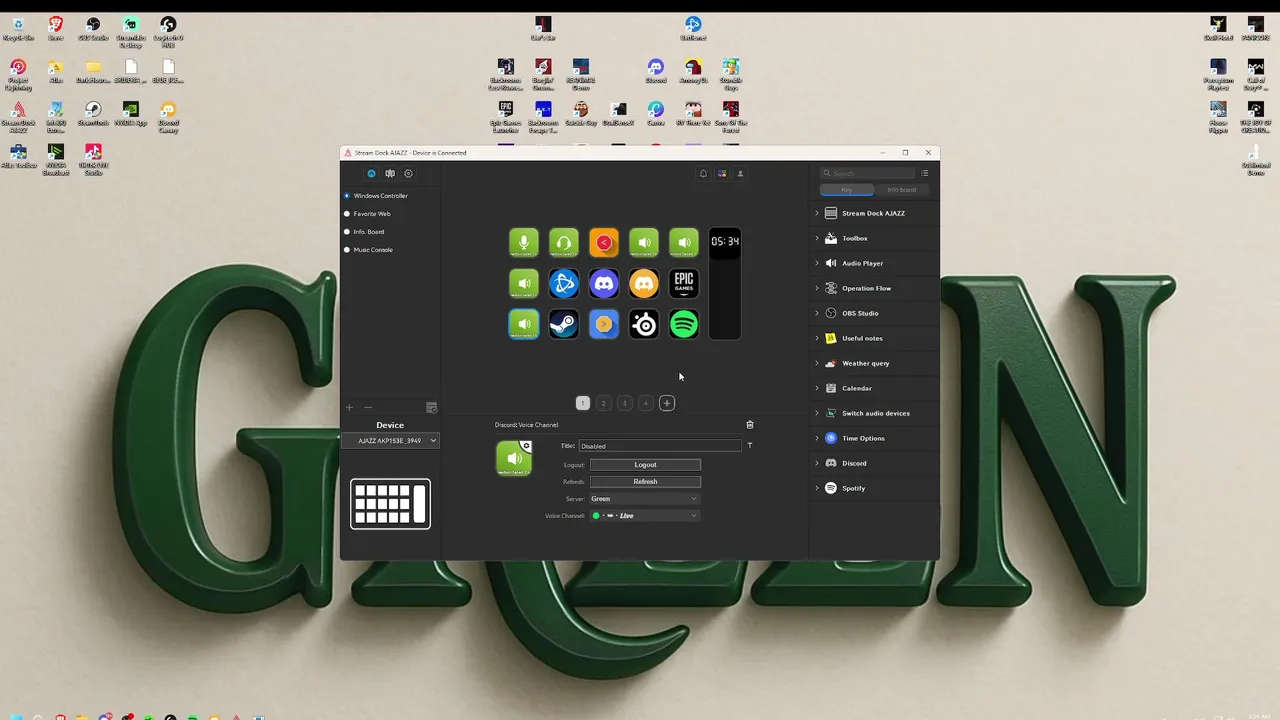Open the settings gear in left panel
This screenshot has height=720, width=1280.
point(408,173)
